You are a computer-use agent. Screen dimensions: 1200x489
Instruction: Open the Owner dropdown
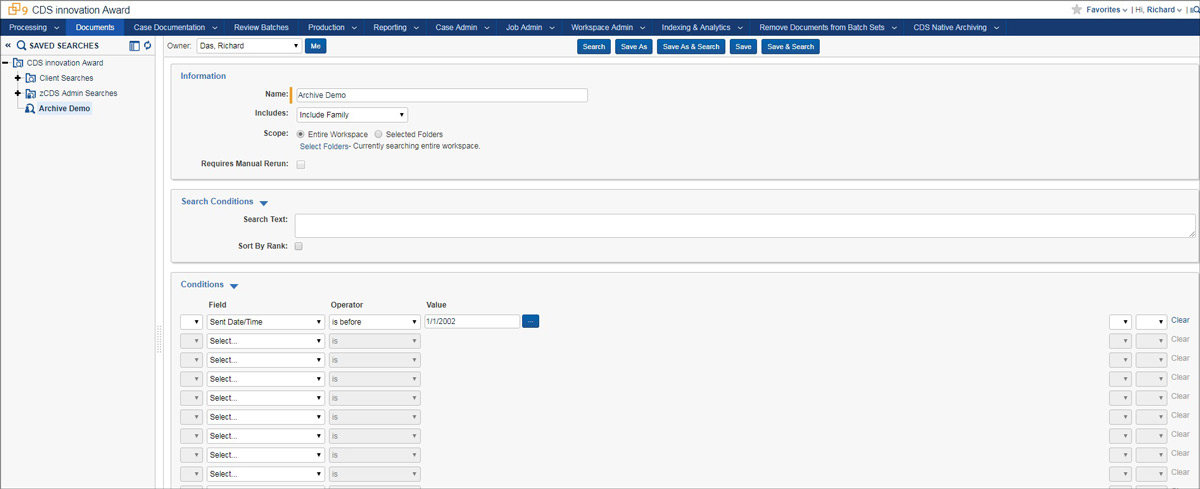tap(248, 46)
